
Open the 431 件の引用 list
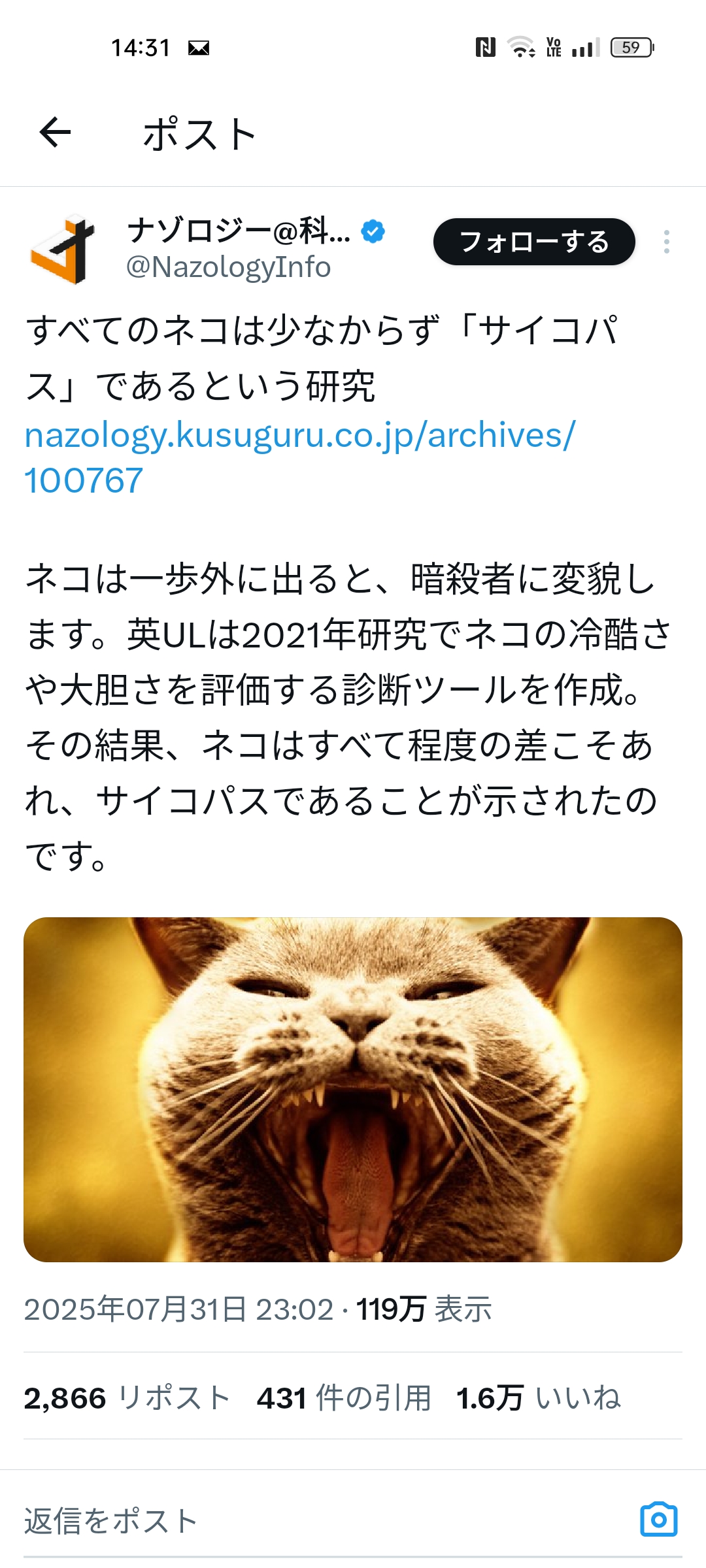point(344,1398)
